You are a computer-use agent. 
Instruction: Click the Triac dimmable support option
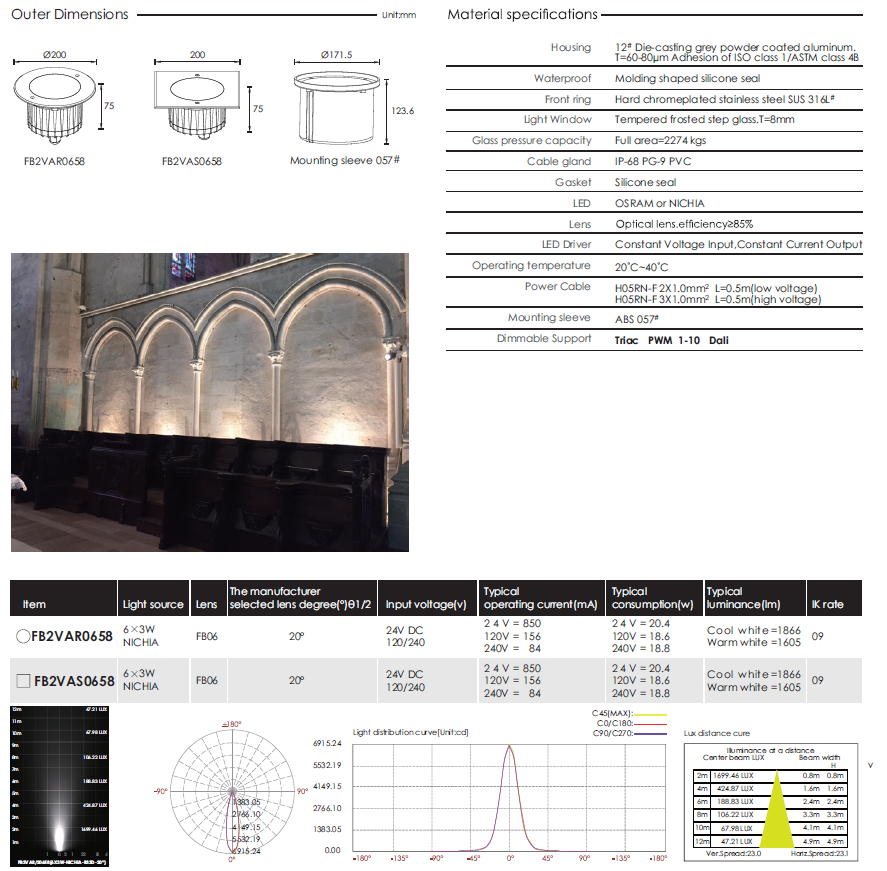(x=627, y=340)
